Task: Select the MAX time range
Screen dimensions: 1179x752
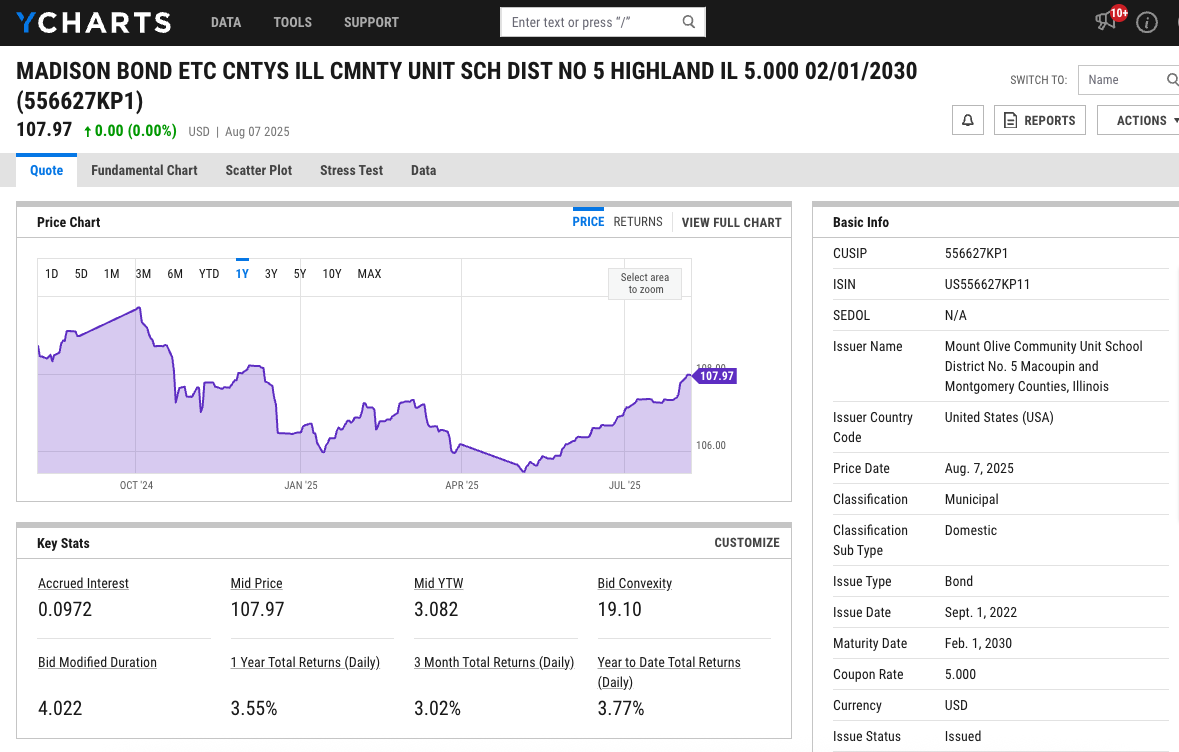Action: coord(369,274)
